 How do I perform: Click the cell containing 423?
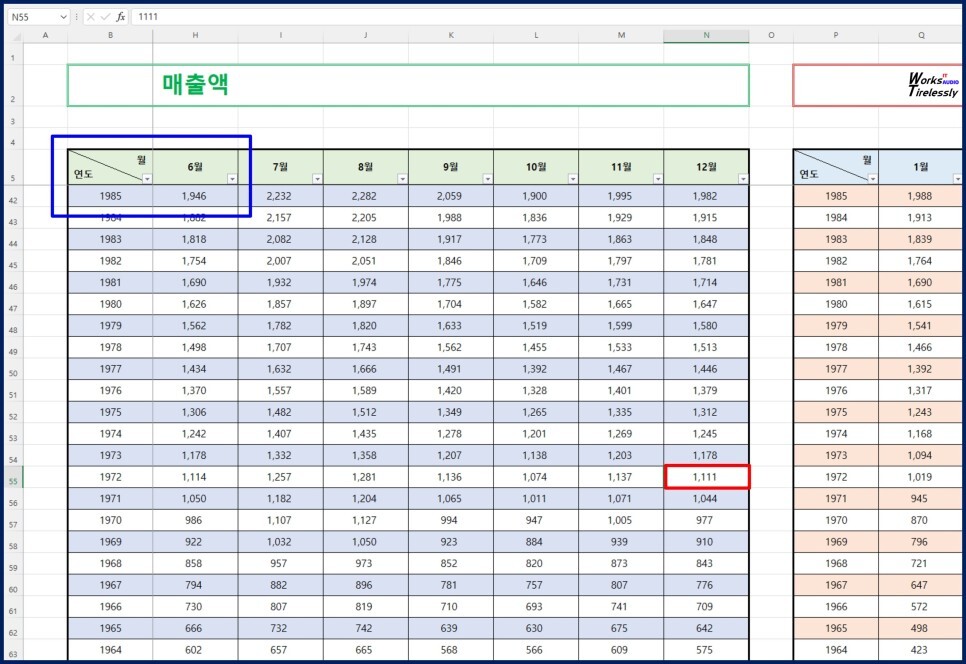tap(920, 650)
